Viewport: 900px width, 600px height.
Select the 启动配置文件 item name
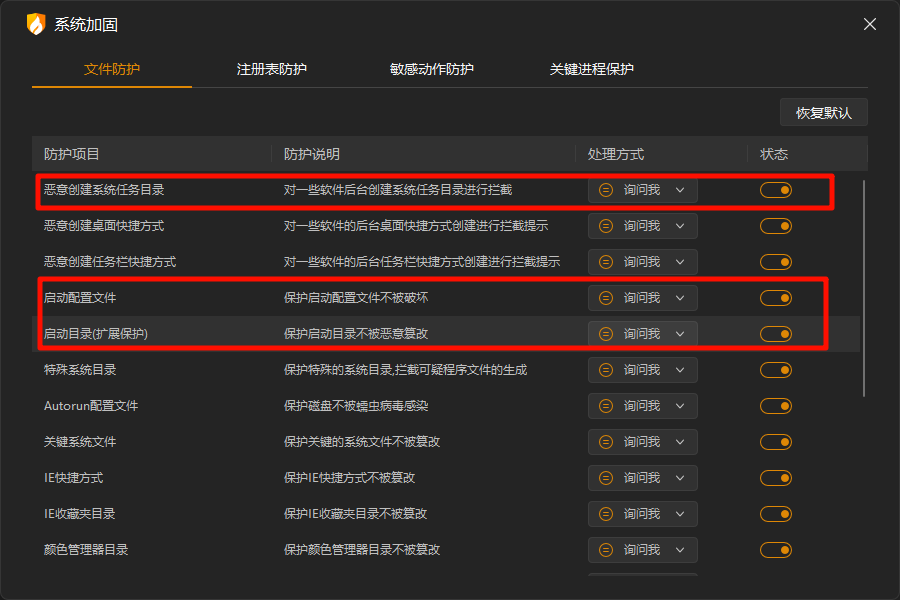tap(80, 298)
